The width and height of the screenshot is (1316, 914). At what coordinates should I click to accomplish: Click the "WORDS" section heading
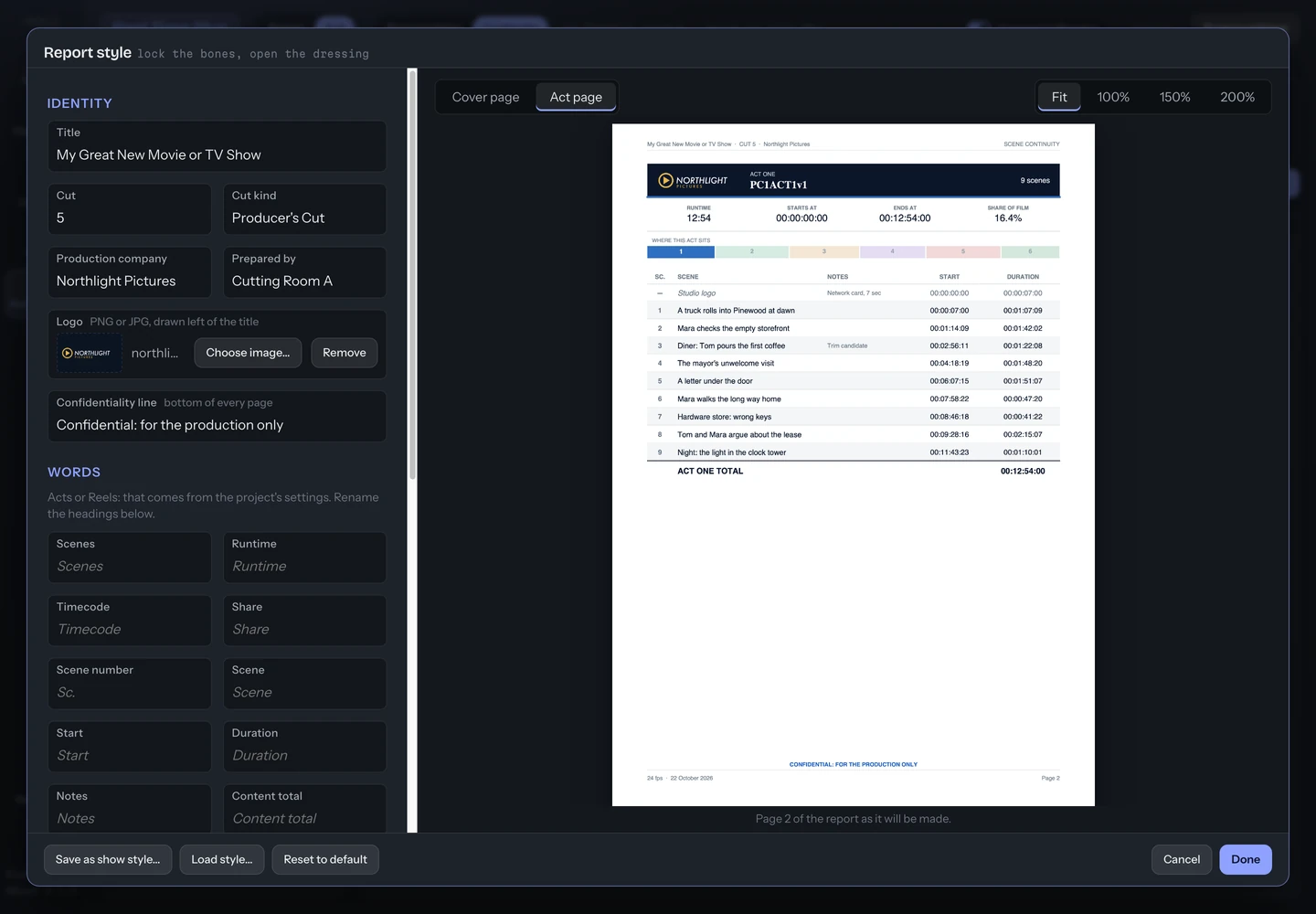coord(74,473)
